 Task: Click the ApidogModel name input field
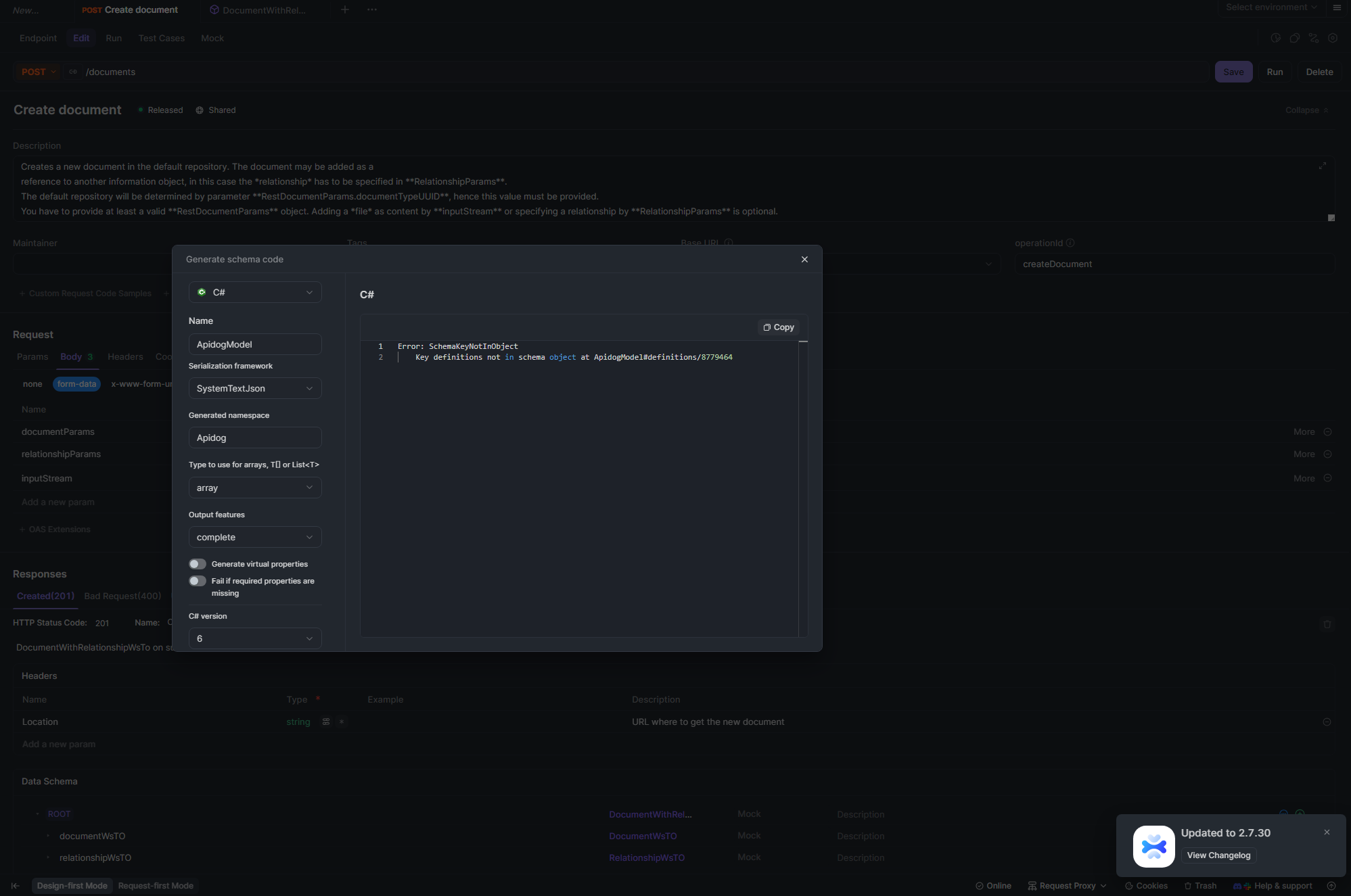pos(255,344)
